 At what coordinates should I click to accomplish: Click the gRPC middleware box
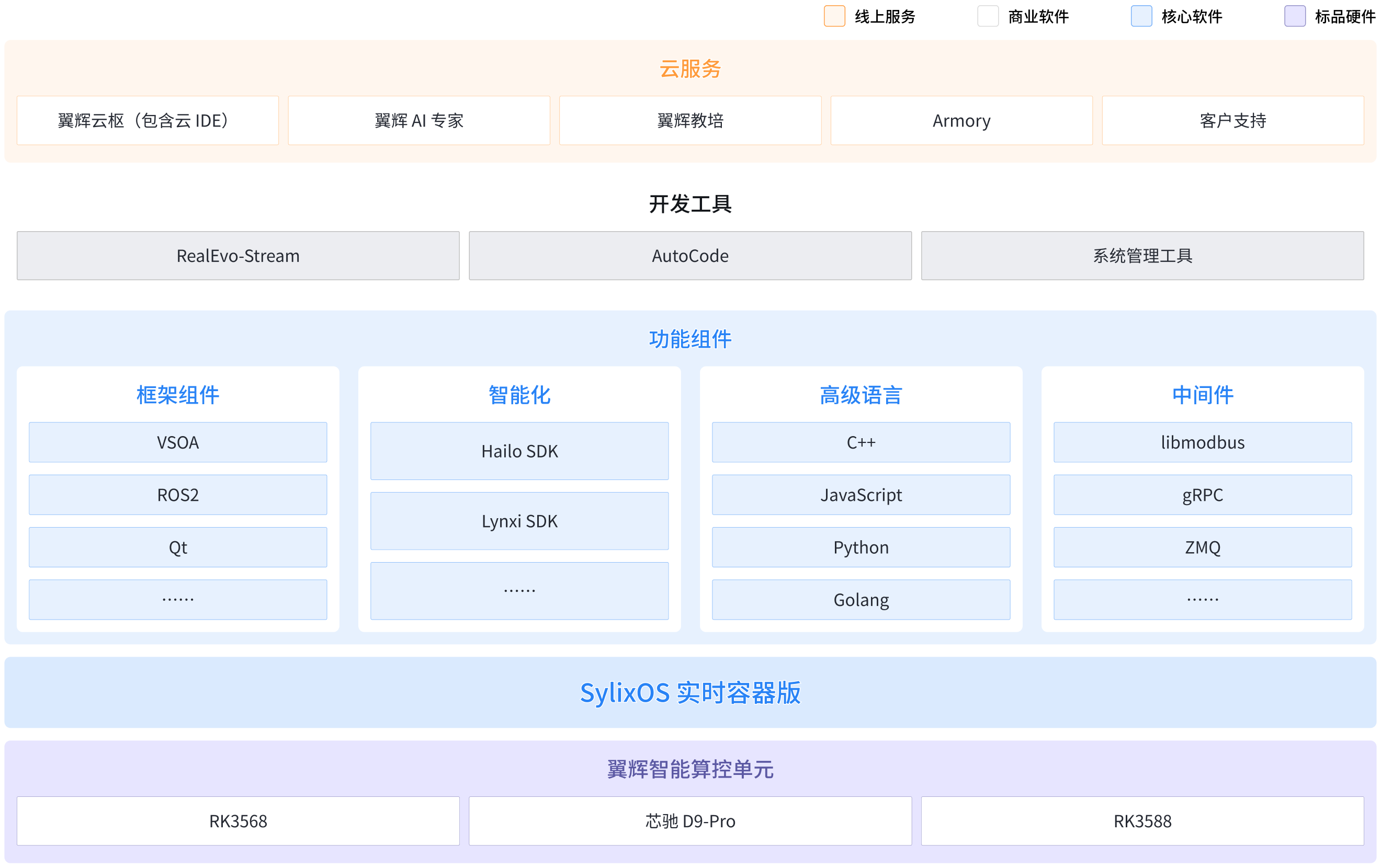tap(1203, 495)
